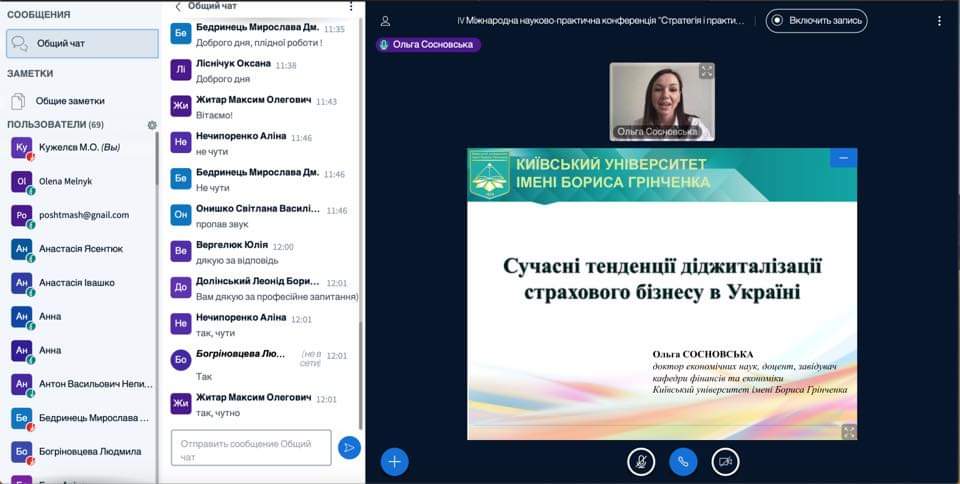Click message 'так, чутно'
Image resolution: width=960 pixels, height=484 pixels.
[x=218, y=413]
